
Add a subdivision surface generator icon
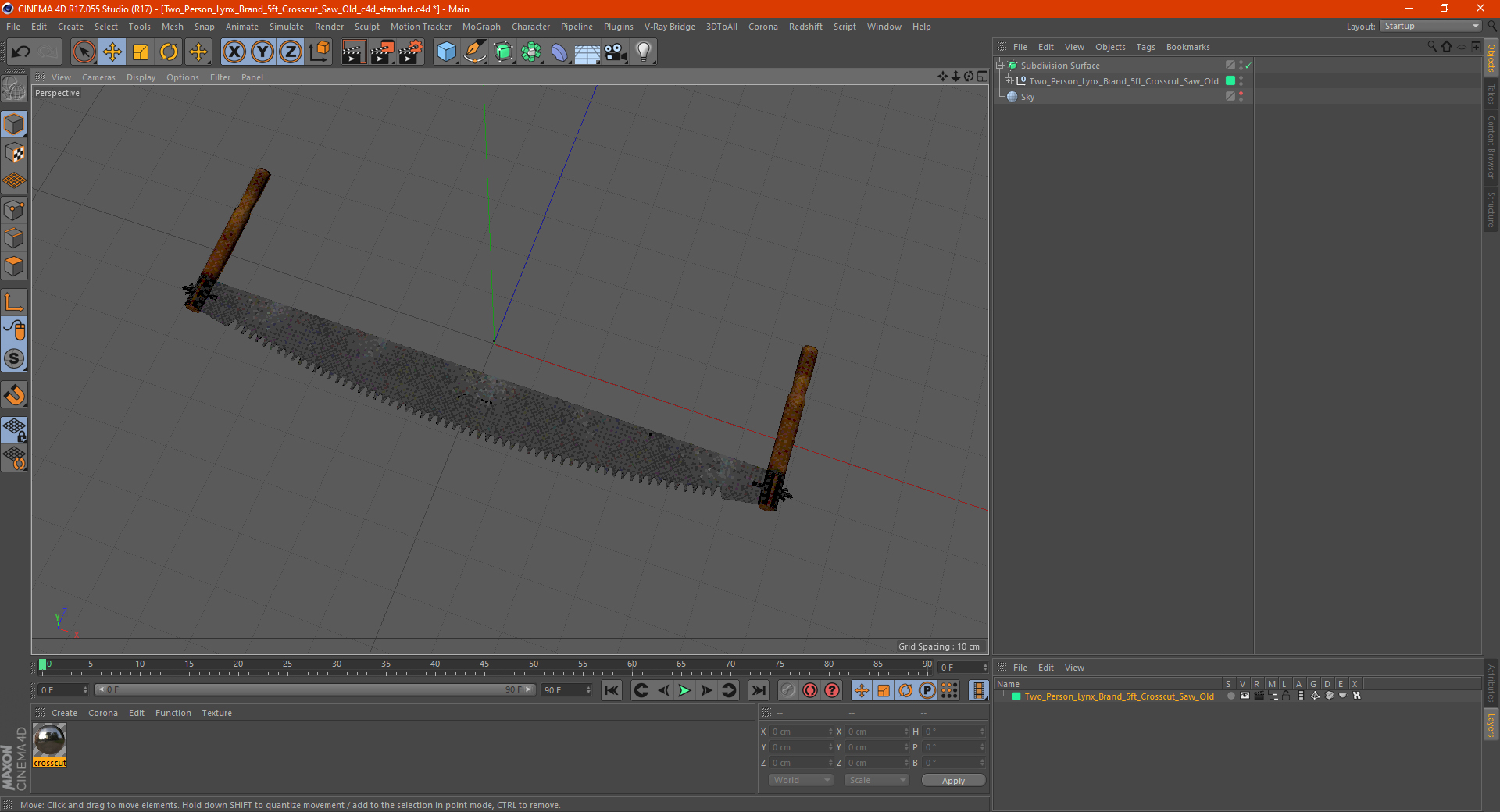(x=503, y=52)
